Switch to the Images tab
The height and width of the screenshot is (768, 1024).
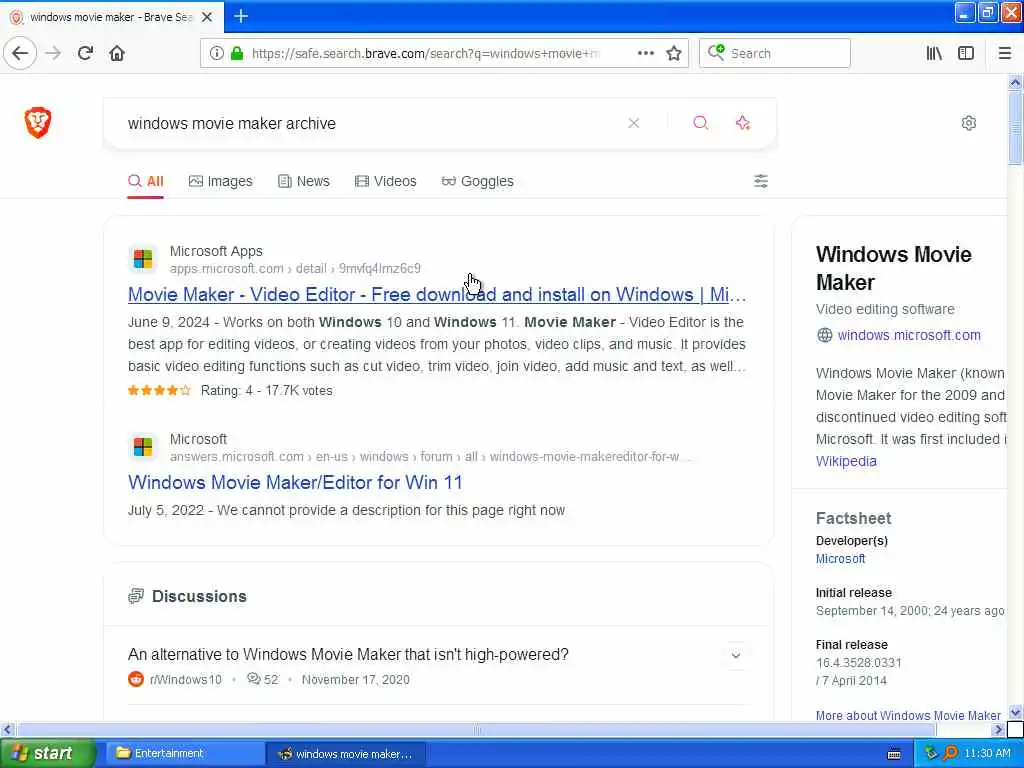(x=221, y=181)
